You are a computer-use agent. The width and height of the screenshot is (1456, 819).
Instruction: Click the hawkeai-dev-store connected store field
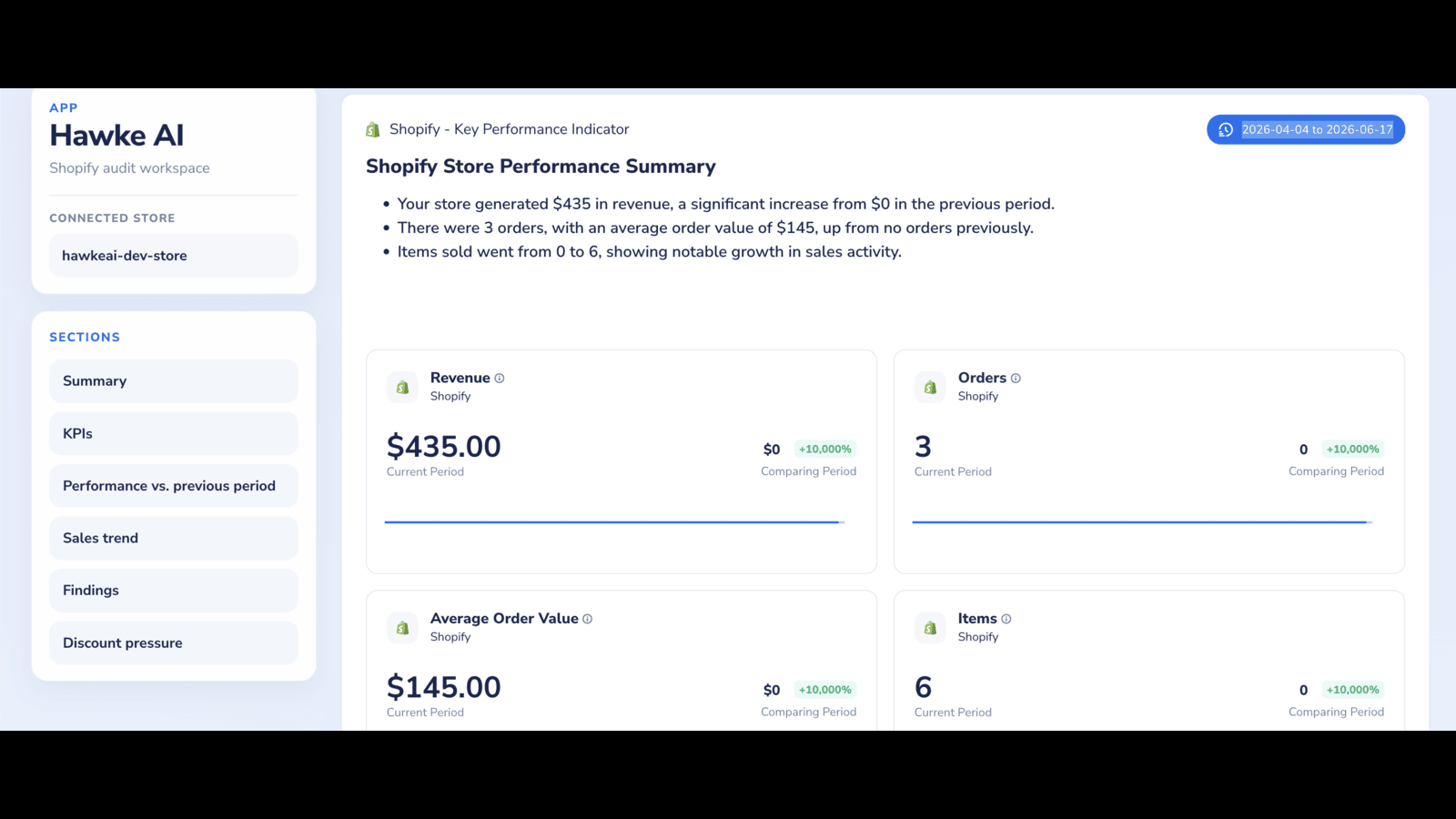tap(174, 256)
